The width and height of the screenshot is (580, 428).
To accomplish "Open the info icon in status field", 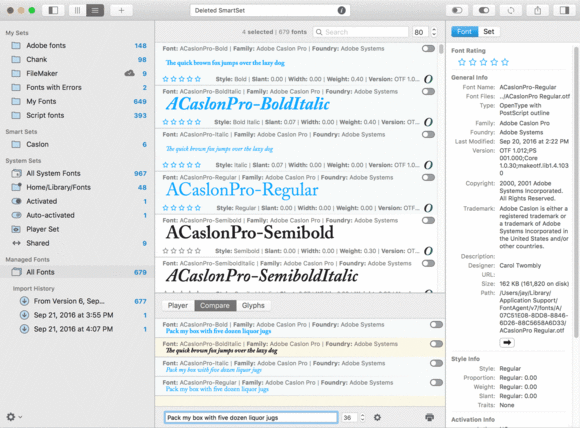I will (x=341, y=10).
